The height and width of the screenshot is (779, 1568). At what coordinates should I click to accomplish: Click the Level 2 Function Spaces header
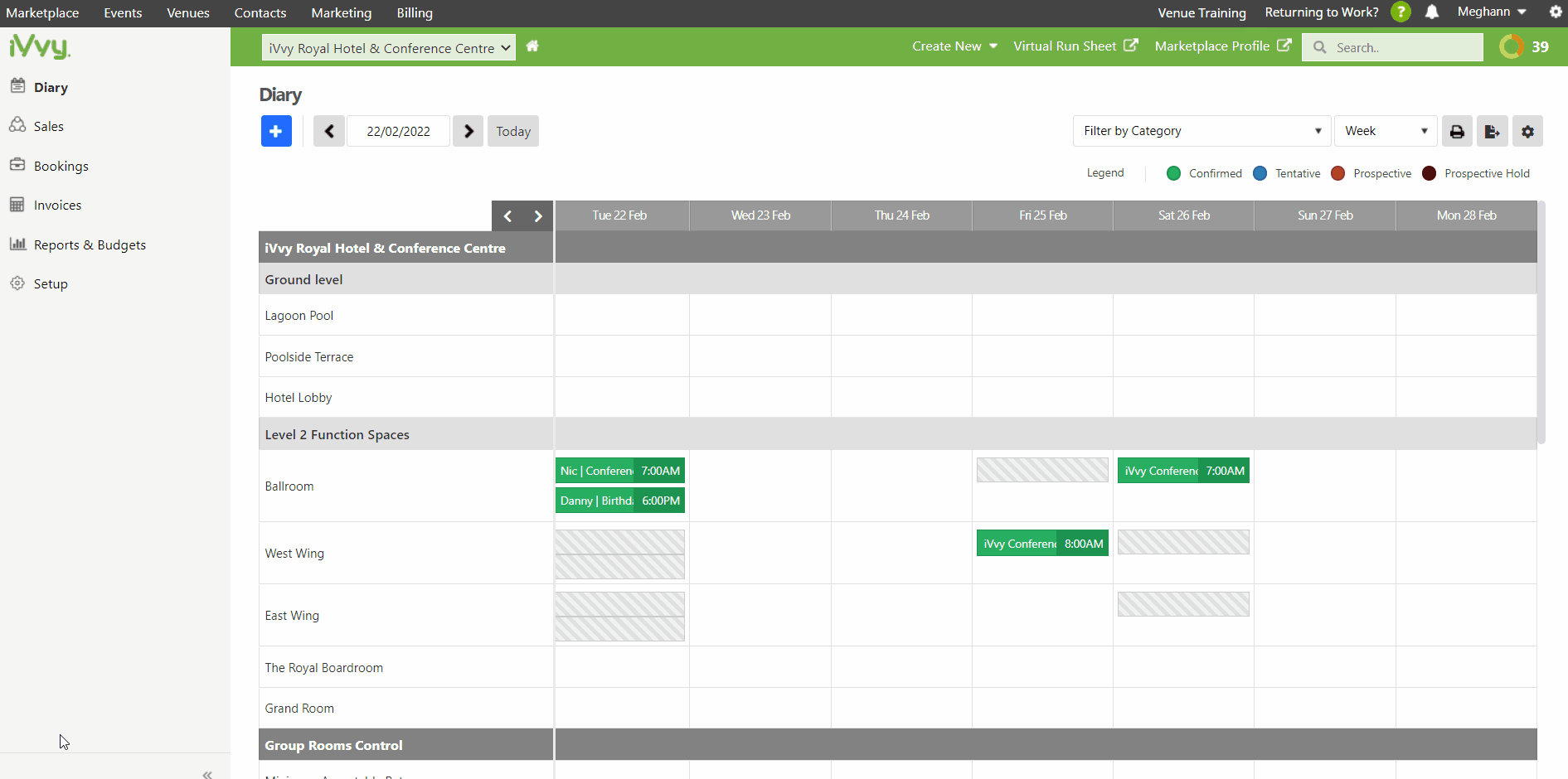tap(337, 435)
